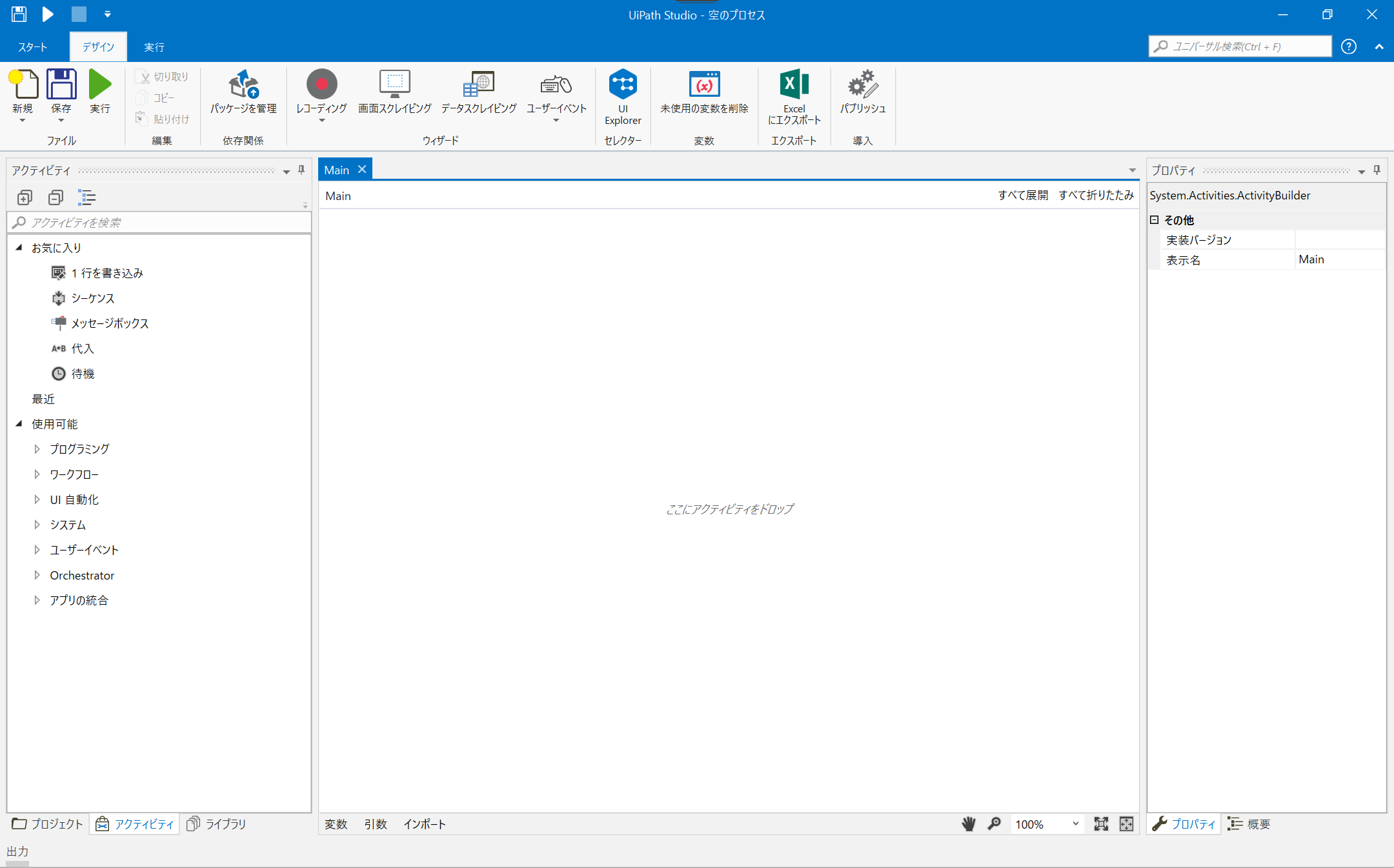Click the save icon in title bar
1394x868 pixels.
[x=19, y=14]
